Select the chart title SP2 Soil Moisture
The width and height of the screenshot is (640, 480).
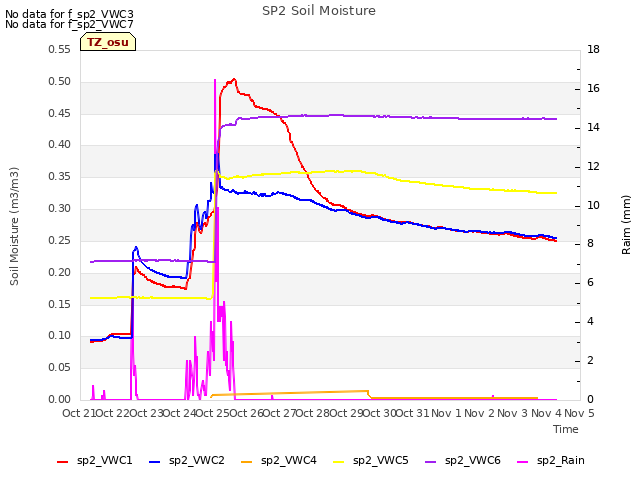coord(319,11)
